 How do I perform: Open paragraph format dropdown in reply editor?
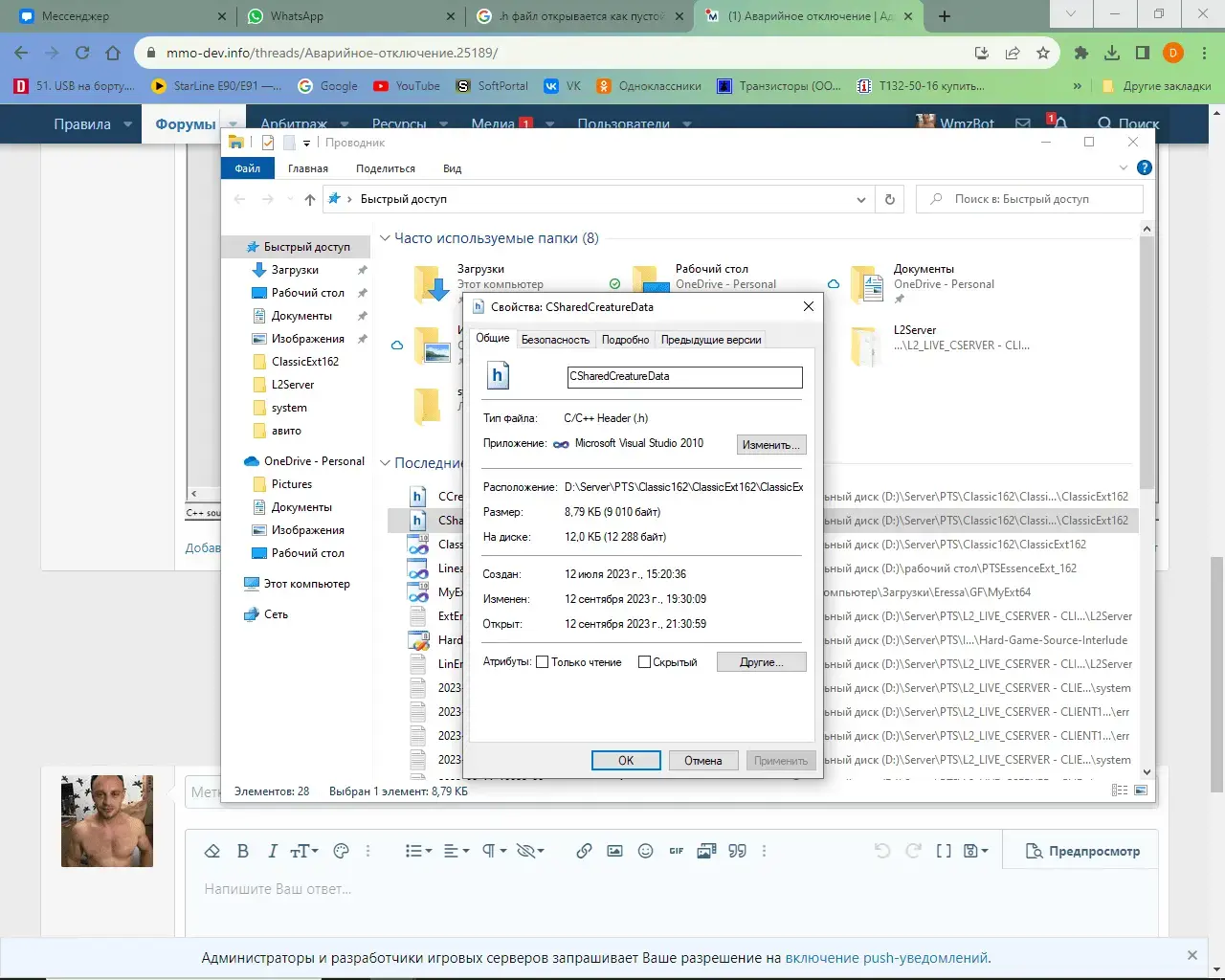494,851
